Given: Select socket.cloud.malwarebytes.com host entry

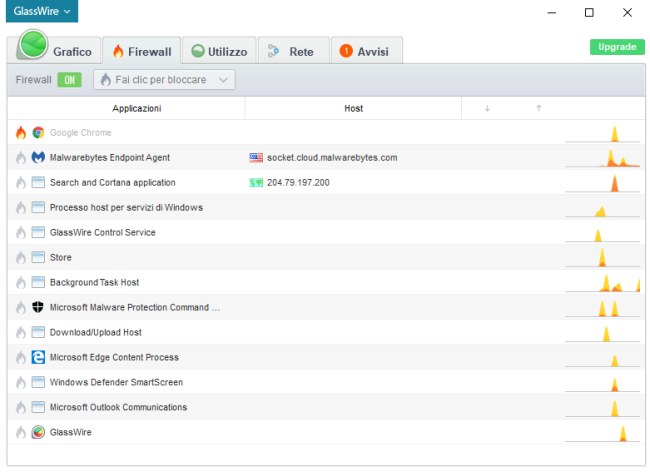Looking at the screenshot, I should coord(332,157).
